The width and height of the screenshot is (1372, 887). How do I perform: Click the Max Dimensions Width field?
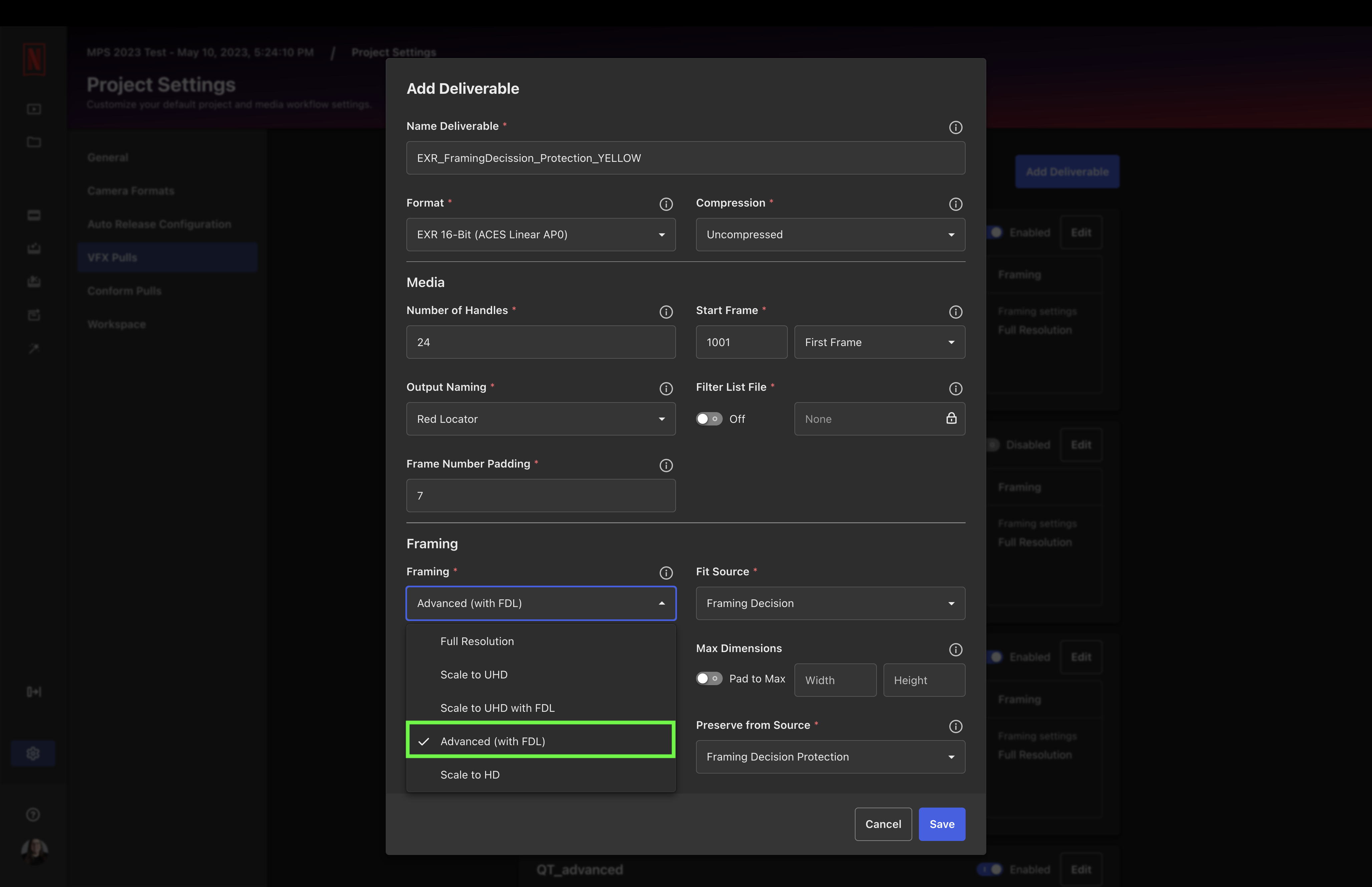coord(835,680)
